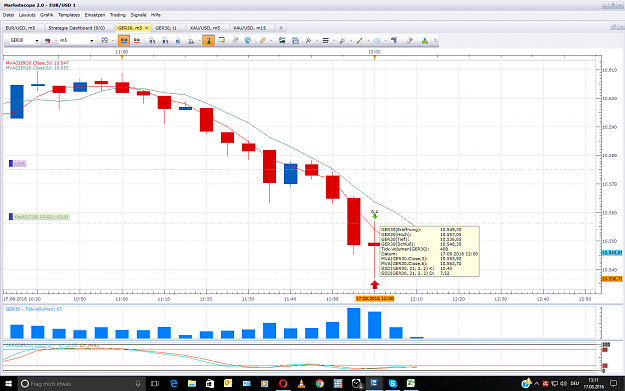Screen dimensions: 625x391
Task: Select the ruler measure tool
Action: pos(263,41)
